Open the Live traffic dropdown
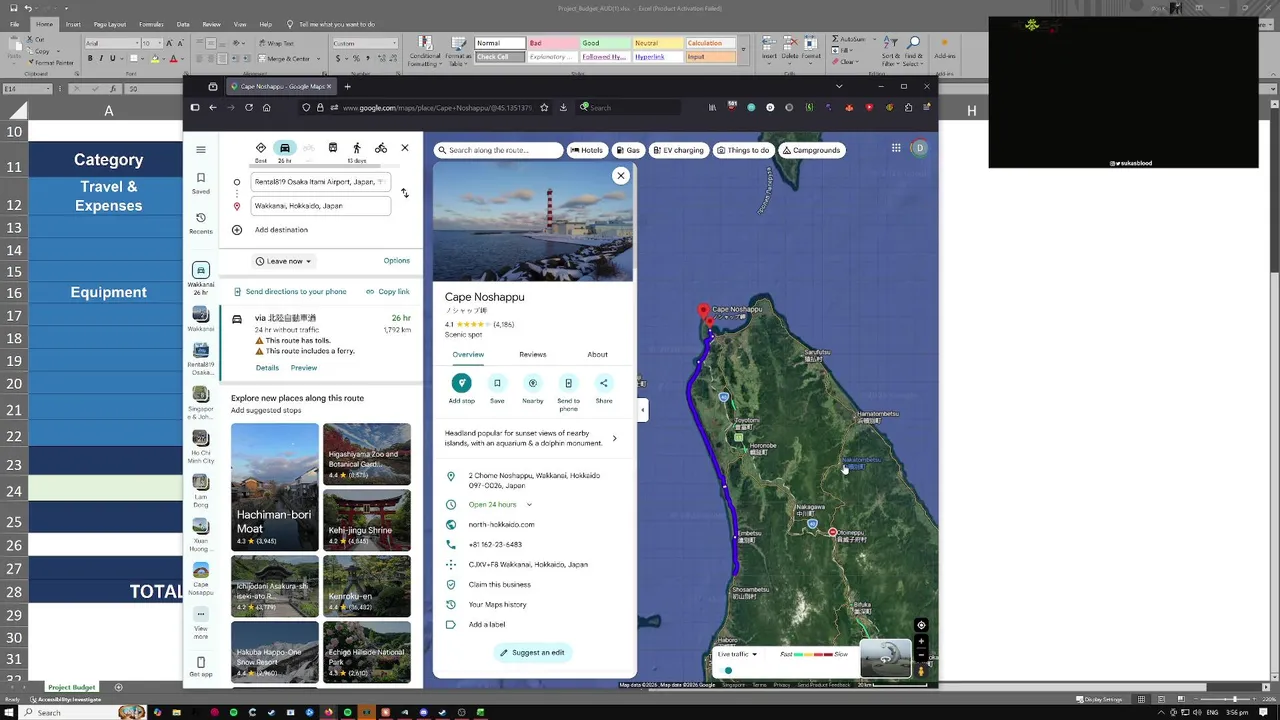Screen dimensions: 1280x720 tap(738, 654)
